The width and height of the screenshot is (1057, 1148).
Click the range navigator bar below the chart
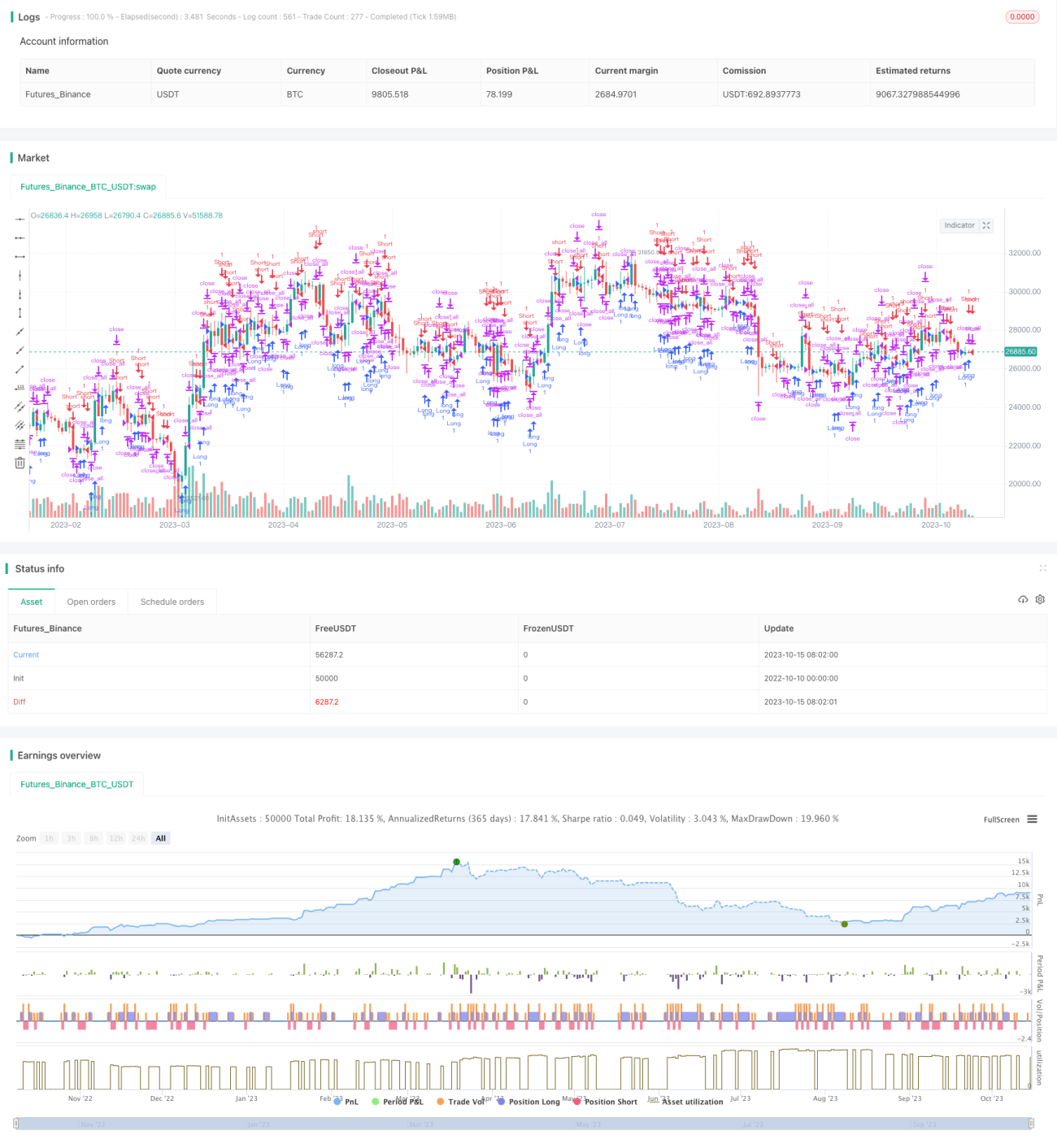coord(524,1124)
